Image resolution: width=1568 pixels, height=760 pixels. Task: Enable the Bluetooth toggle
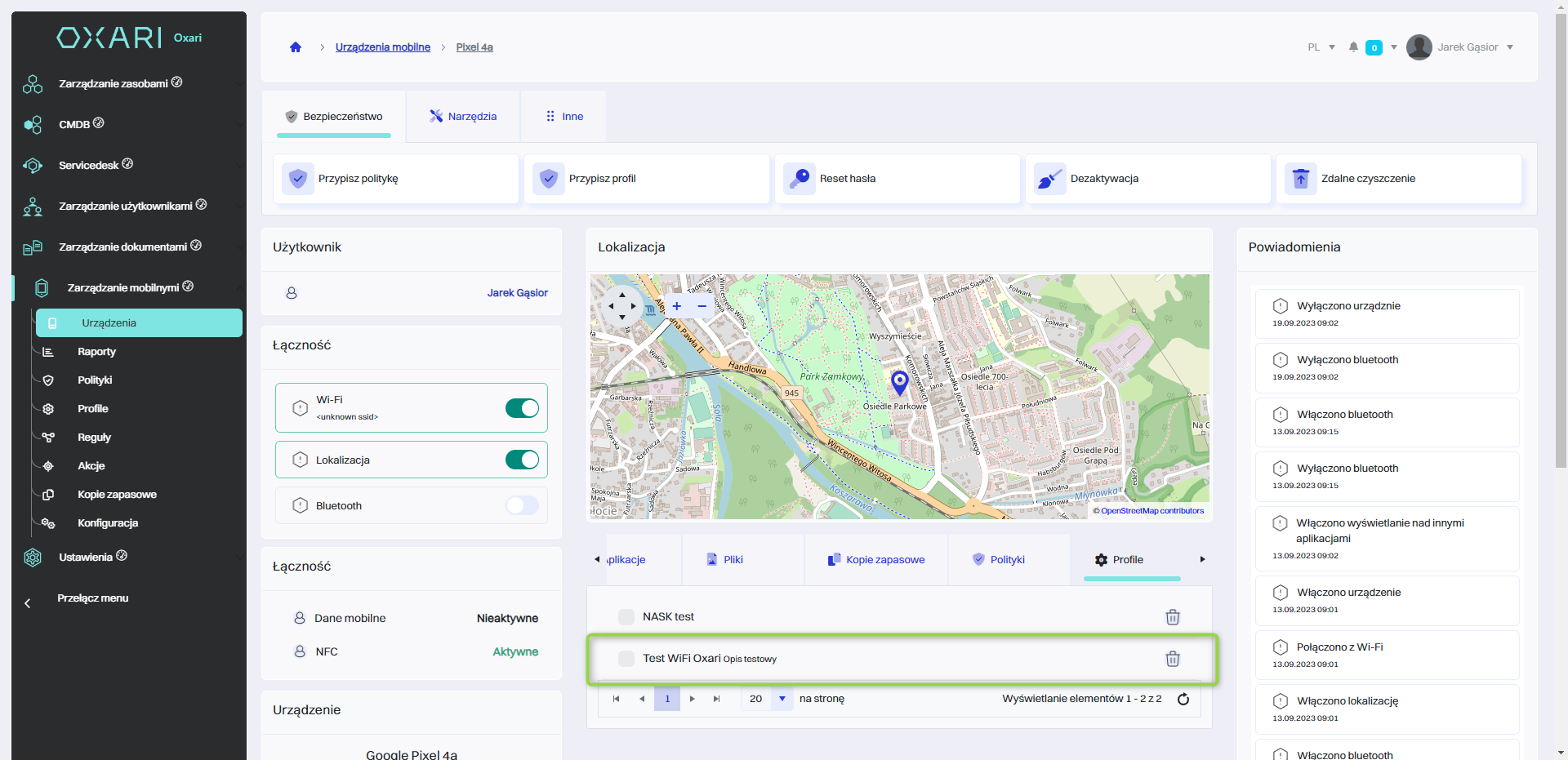(x=522, y=506)
